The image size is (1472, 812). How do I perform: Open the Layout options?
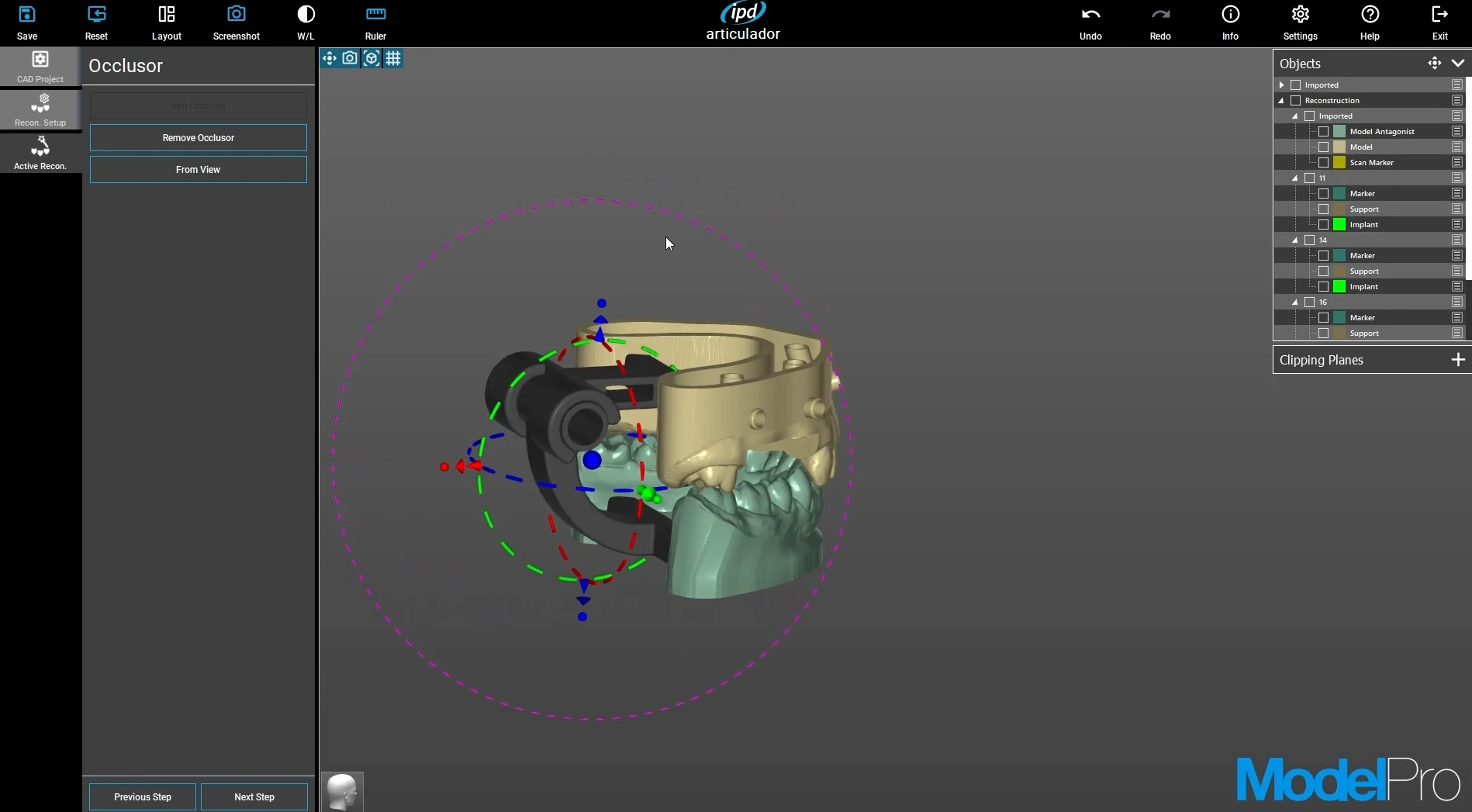[x=167, y=15]
